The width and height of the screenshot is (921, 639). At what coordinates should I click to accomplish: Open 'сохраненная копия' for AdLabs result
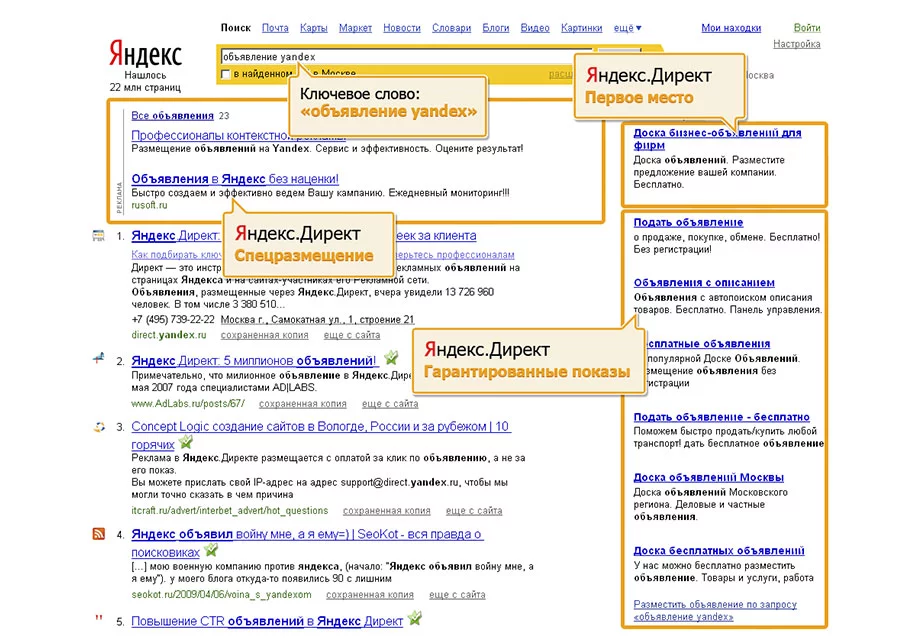coord(302,403)
